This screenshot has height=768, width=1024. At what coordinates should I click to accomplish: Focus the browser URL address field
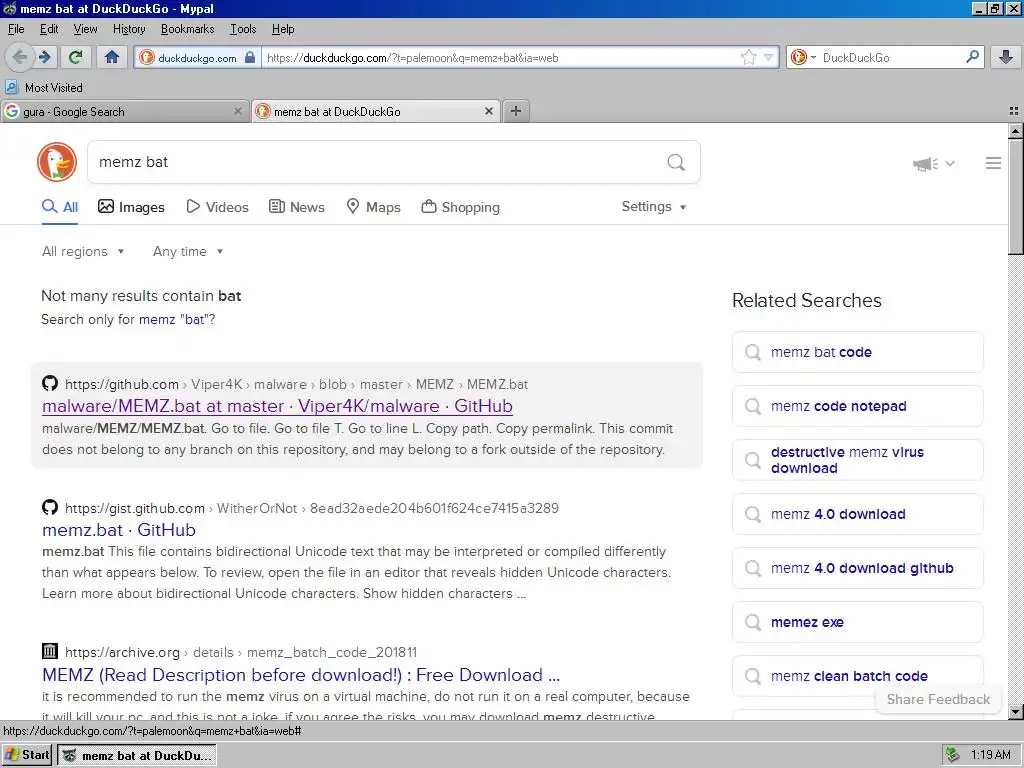(500, 57)
